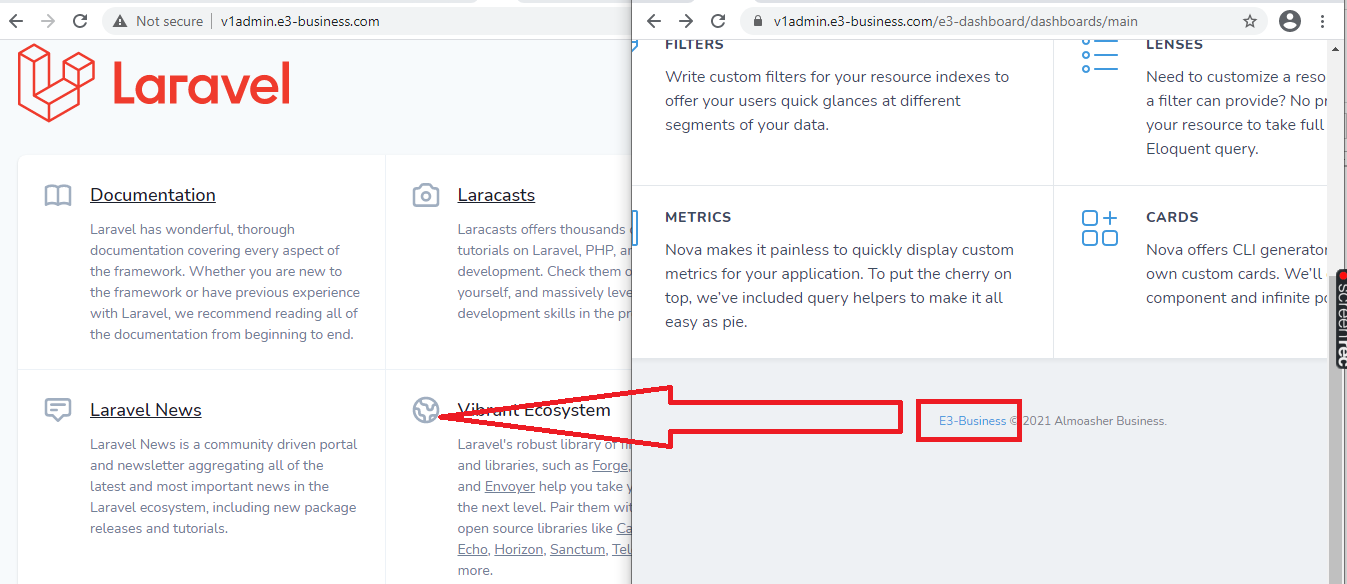The width and height of the screenshot is (1347, 584).
Task: Open the Echo link
Action: [472, 549]
